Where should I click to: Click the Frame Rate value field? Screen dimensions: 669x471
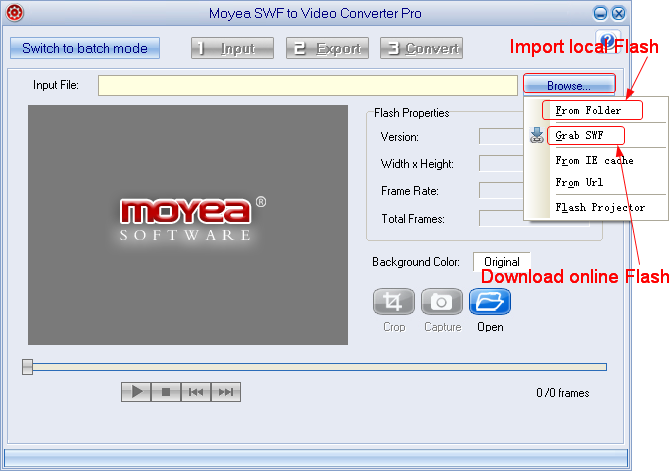[501, 190]
